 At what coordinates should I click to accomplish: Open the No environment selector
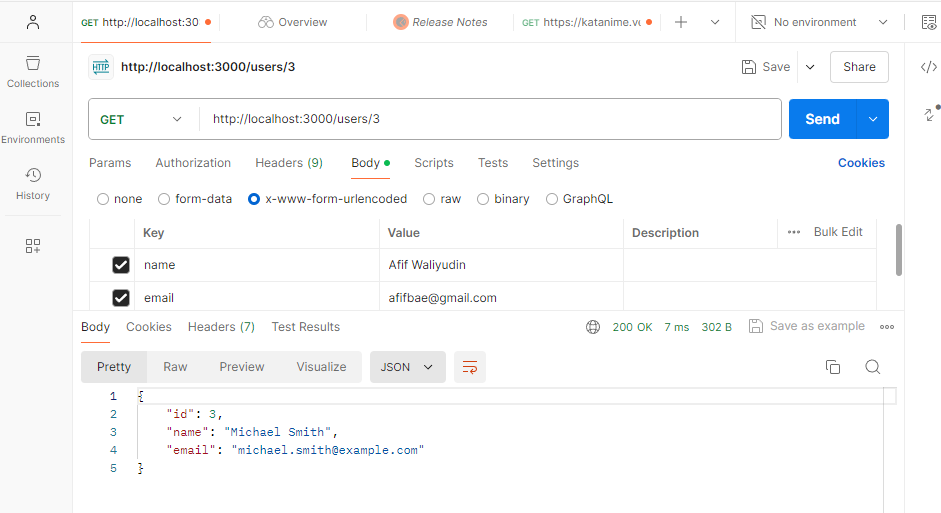coord(818,22)
